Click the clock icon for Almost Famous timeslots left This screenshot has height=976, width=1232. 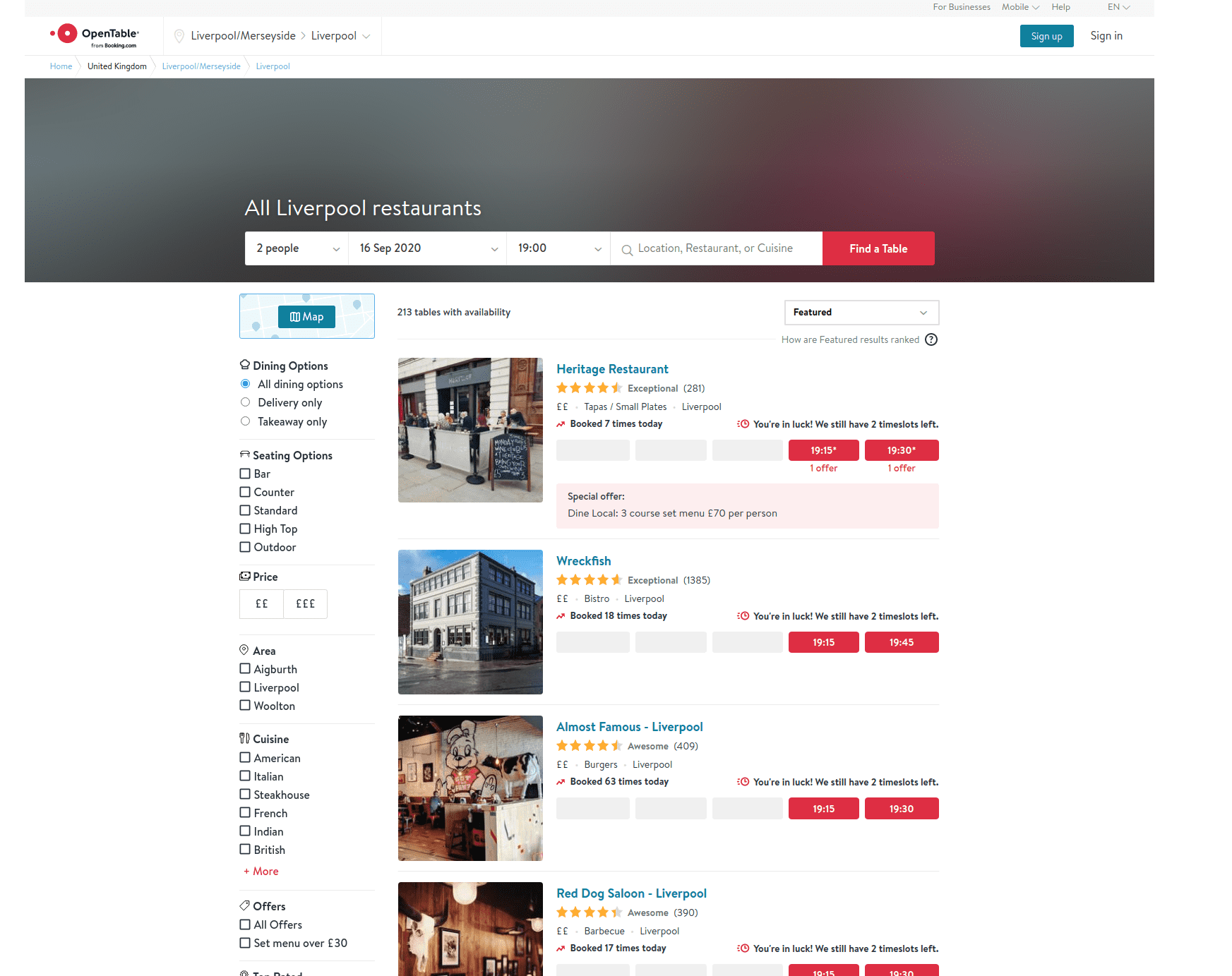743,782
